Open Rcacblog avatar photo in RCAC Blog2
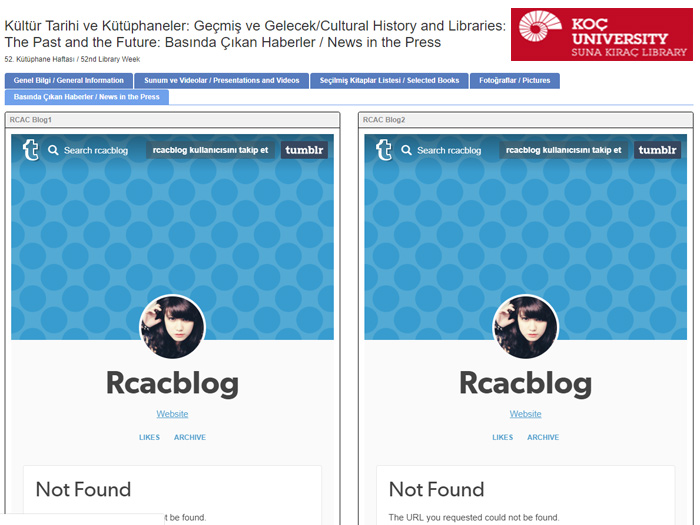The width and height of the screenshot is (700, 525). click(x=525, y=327)
